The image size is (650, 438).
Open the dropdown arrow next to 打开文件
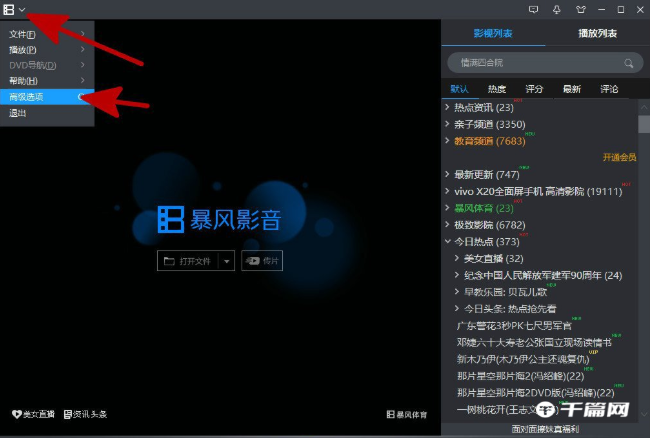[227, 261]
